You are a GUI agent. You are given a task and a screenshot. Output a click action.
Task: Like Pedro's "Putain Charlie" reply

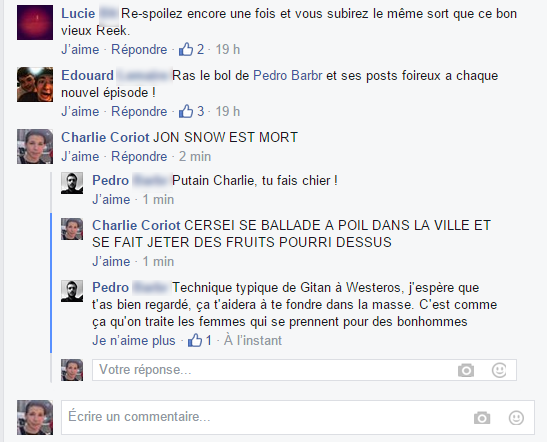click(111, 200)
